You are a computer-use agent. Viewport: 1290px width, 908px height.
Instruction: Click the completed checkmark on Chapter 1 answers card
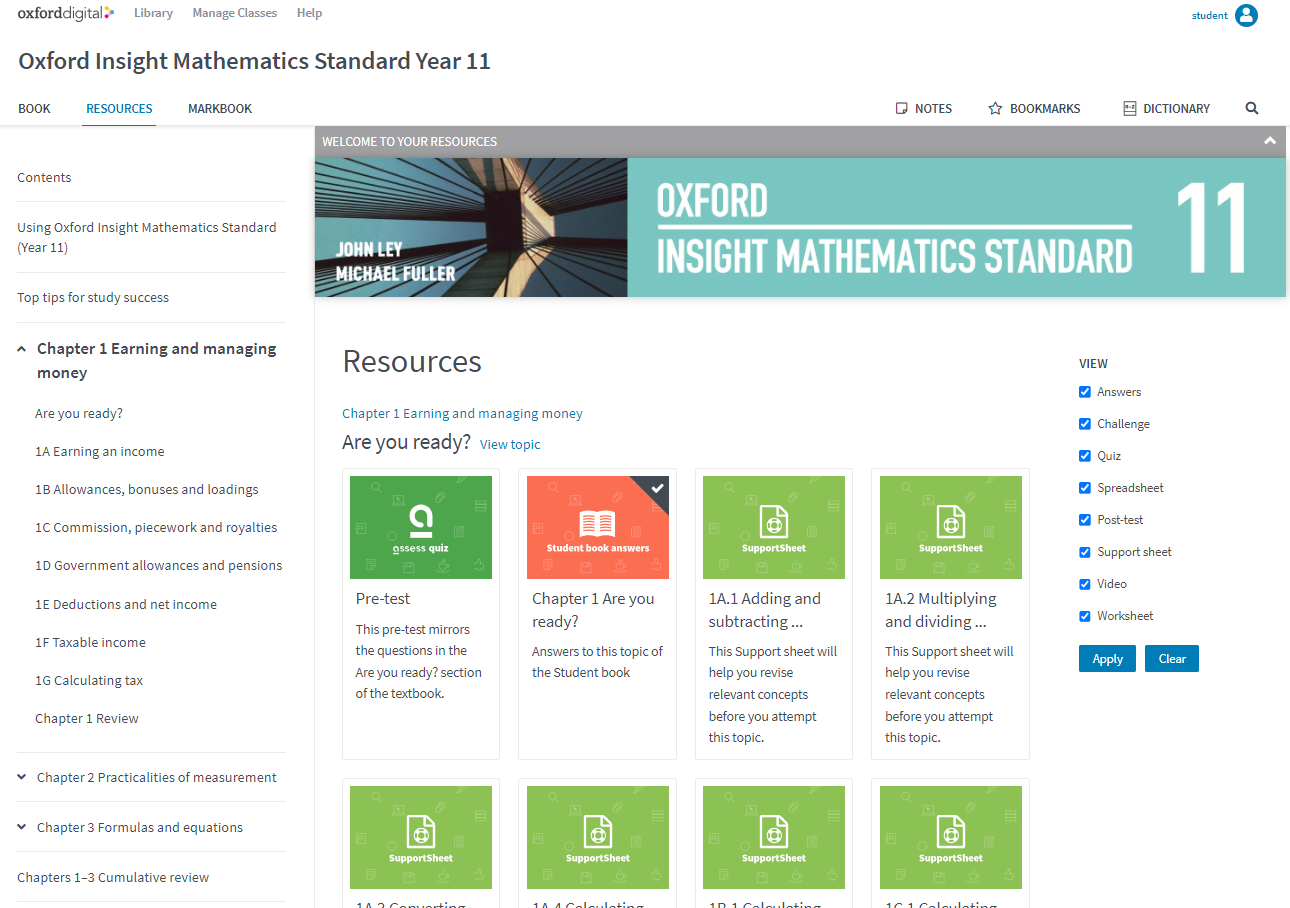(x=657, y=488)
